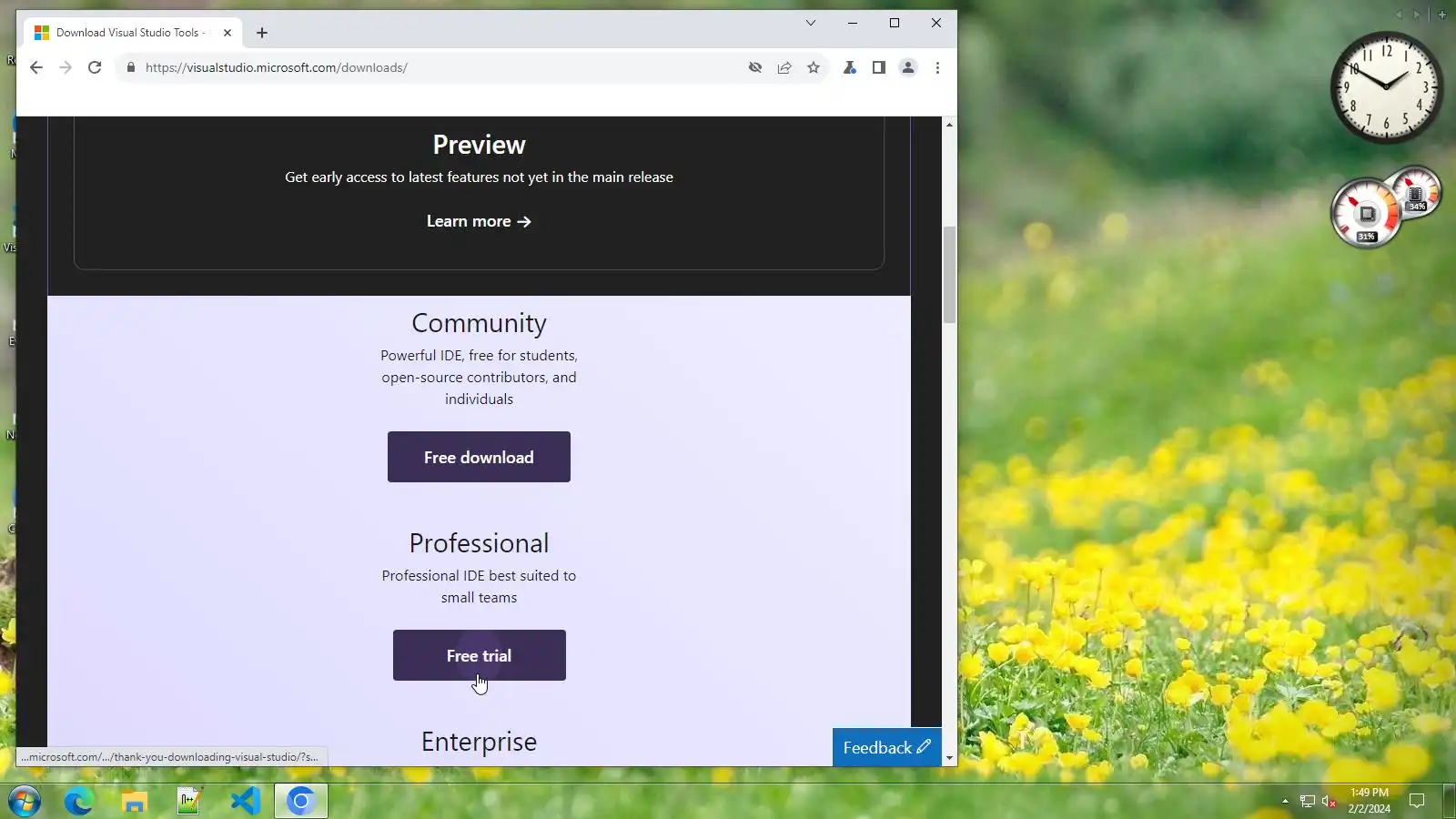Open the Chrome profile menu

pyautogui.click(x=908, y=67)
